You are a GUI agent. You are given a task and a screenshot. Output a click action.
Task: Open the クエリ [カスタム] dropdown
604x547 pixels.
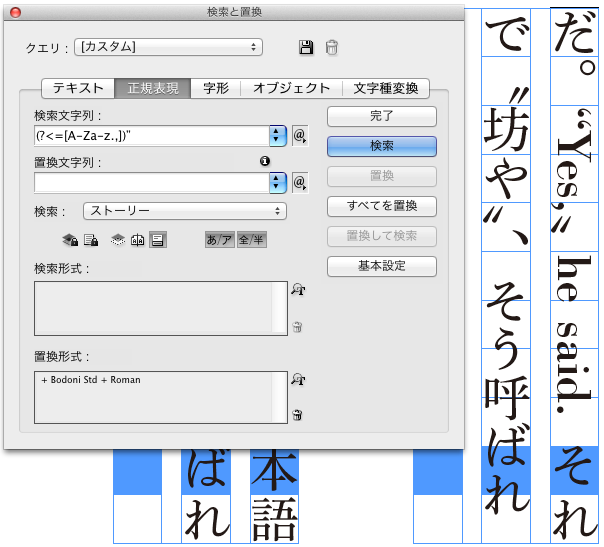click(168, 47)
